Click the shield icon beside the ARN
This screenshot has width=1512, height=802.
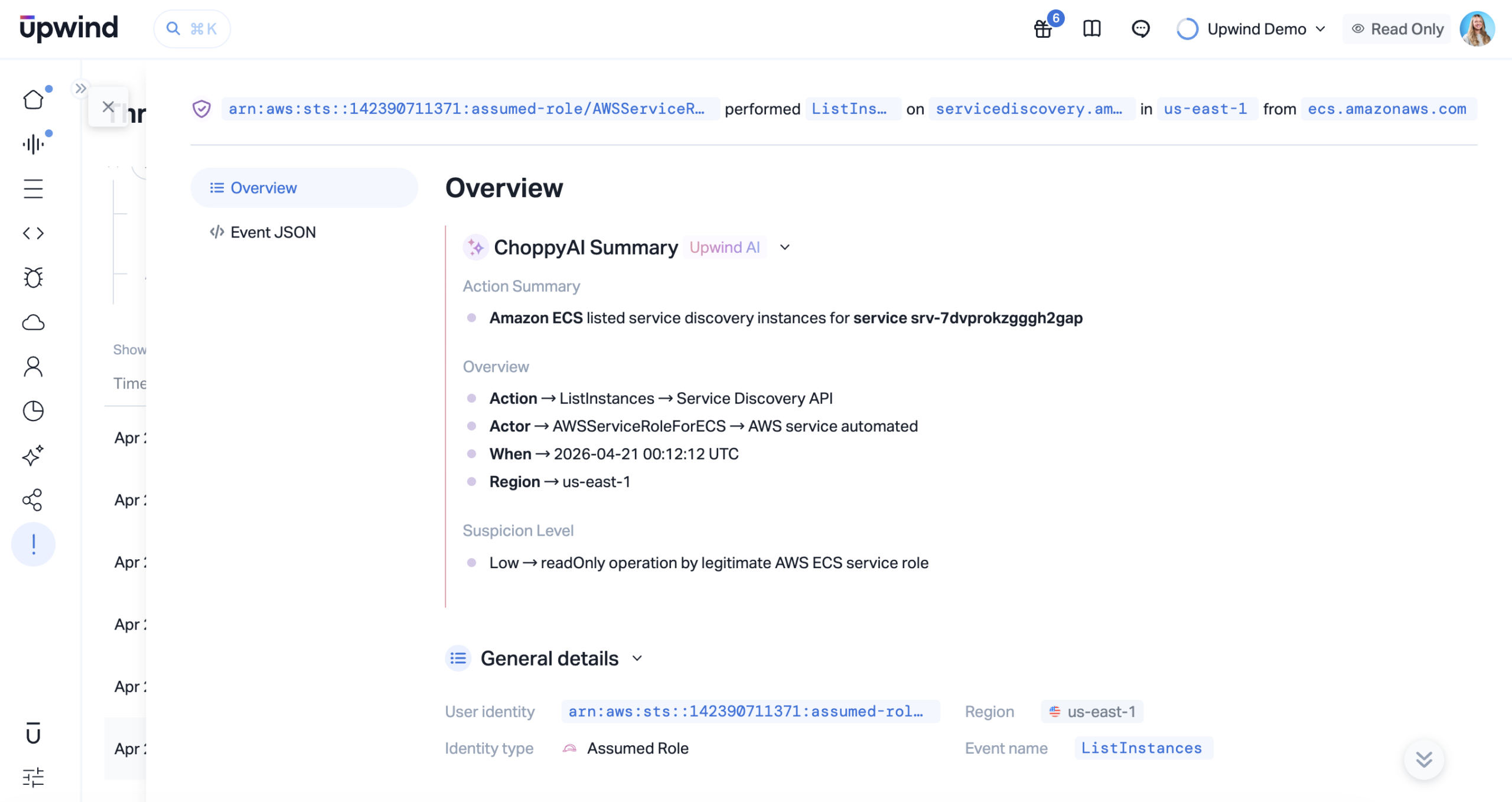pyautogui.click(x=201, y=109)
